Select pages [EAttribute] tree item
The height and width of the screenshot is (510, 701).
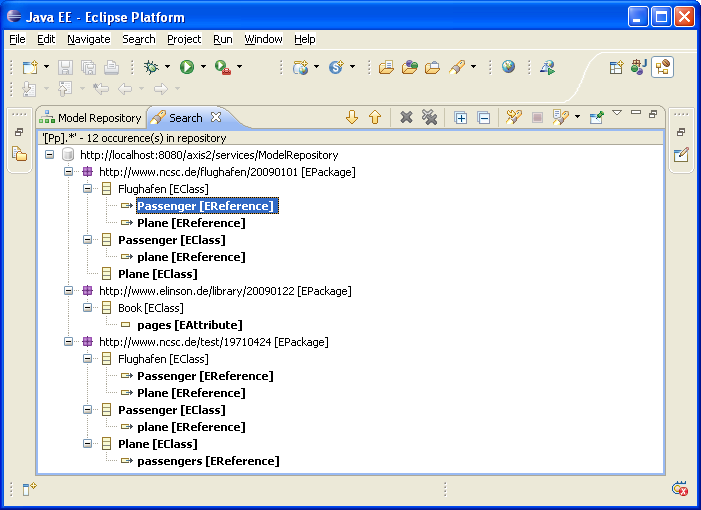point(190,325)
